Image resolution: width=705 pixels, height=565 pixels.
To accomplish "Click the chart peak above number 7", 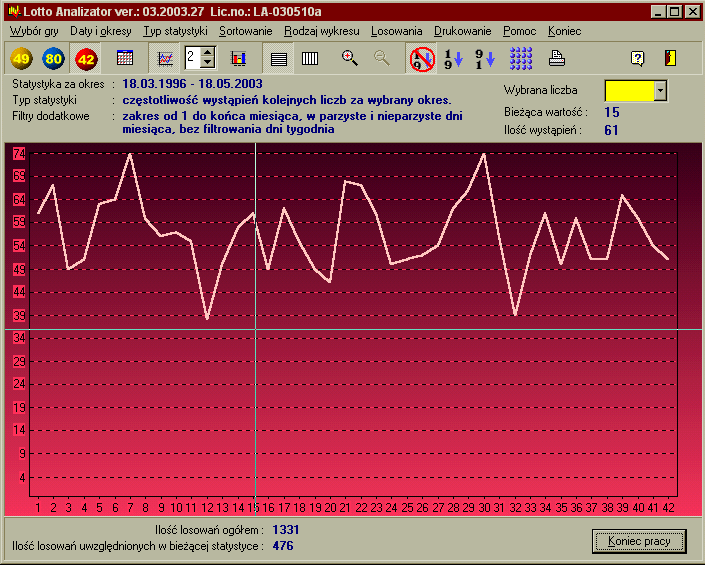I will tap(130, 154).
